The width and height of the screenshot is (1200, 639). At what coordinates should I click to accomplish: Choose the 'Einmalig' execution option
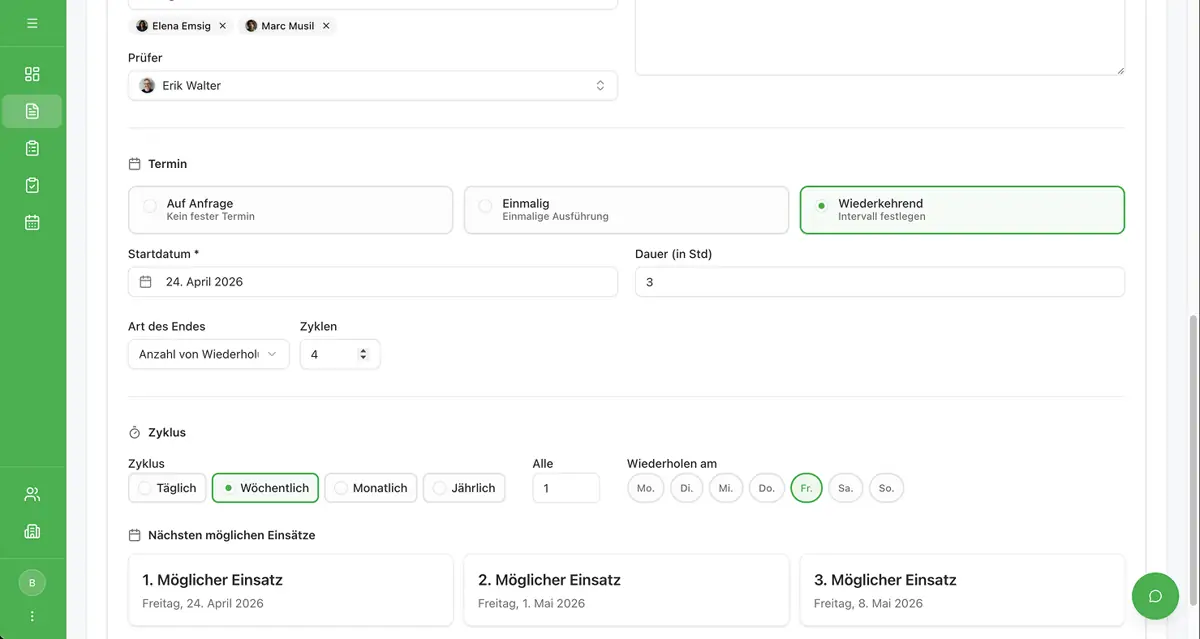tap(626, 209)
